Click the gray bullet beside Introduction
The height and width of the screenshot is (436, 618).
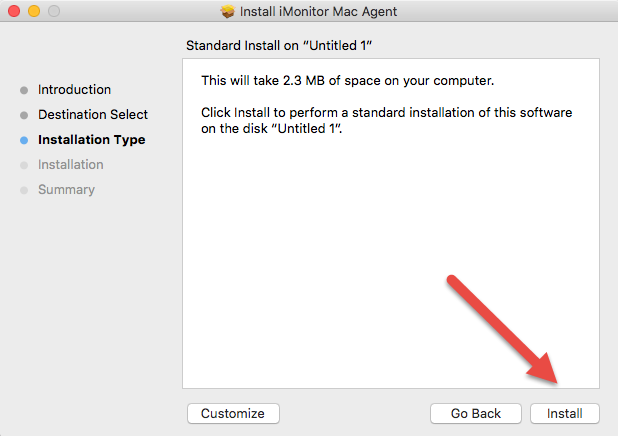tap(24, 90)
